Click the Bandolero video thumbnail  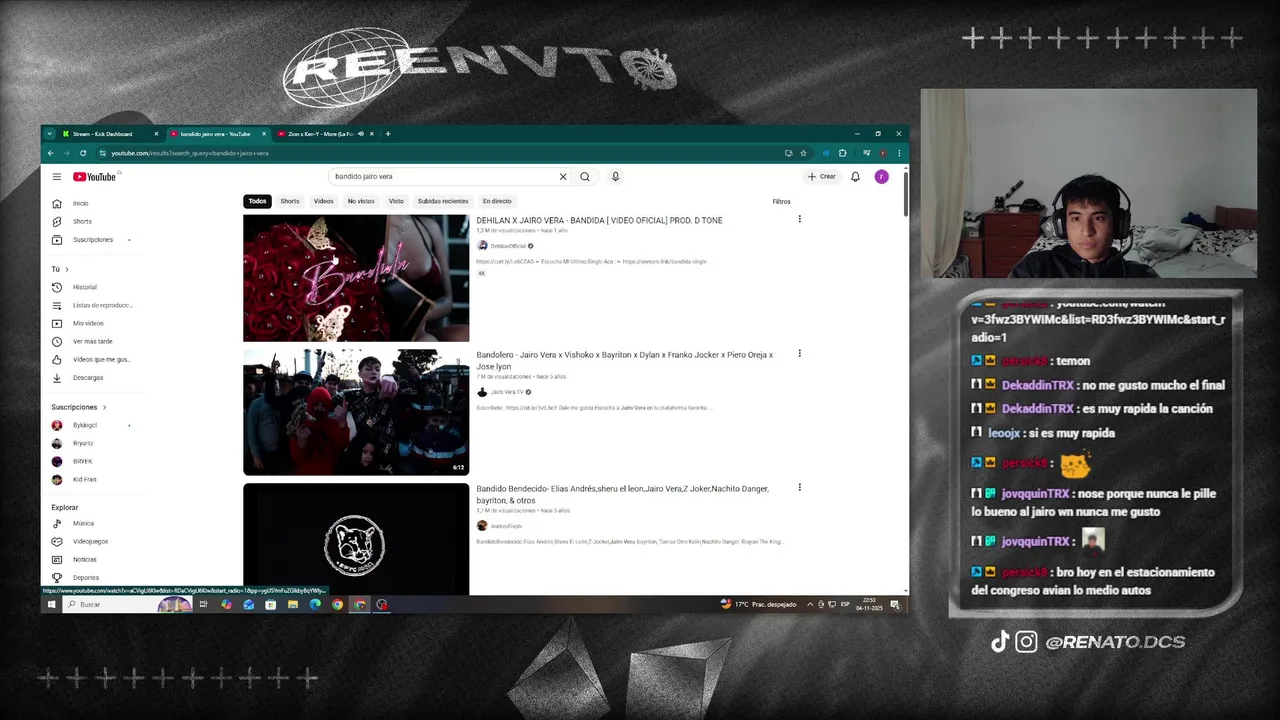356,412
